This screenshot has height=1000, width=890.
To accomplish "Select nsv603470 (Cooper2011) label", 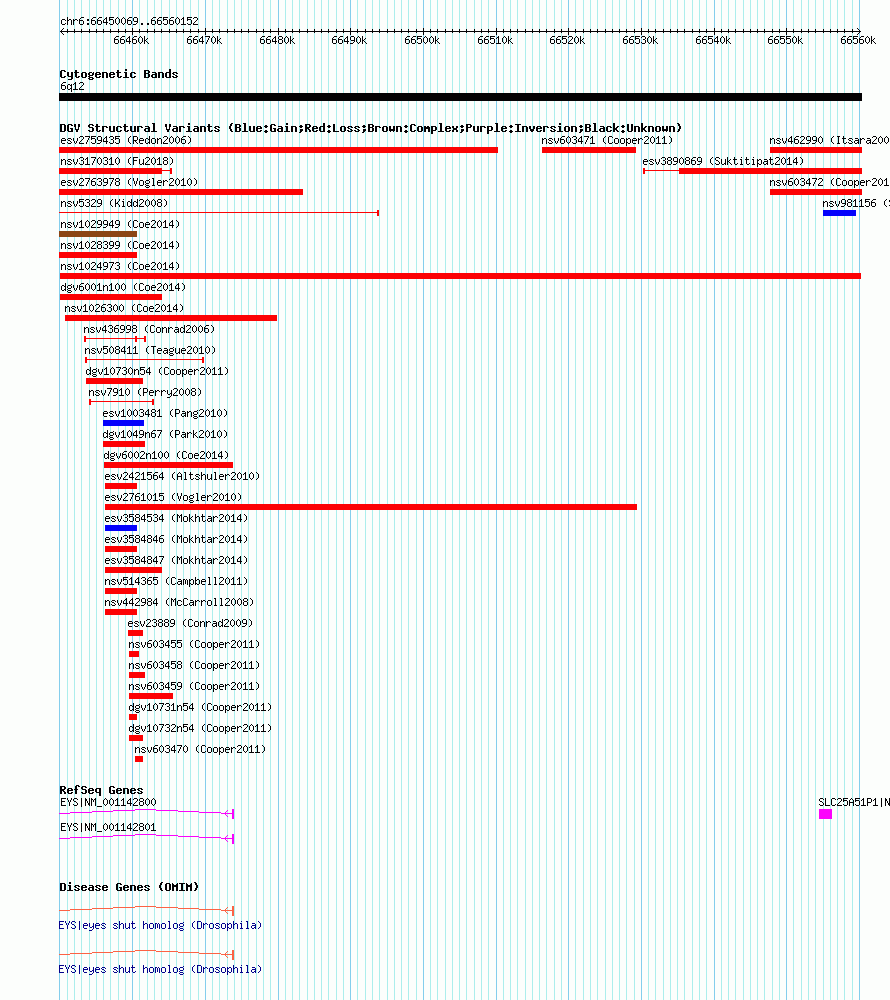I will (200, 749).
